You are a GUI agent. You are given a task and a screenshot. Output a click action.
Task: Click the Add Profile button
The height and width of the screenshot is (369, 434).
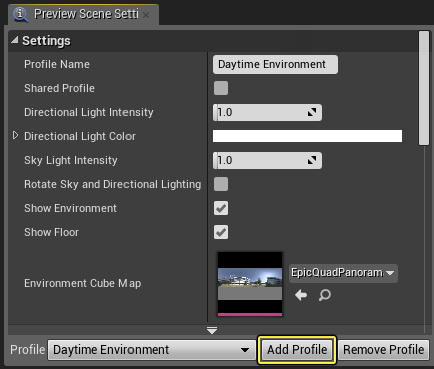[x=297, y=350]
